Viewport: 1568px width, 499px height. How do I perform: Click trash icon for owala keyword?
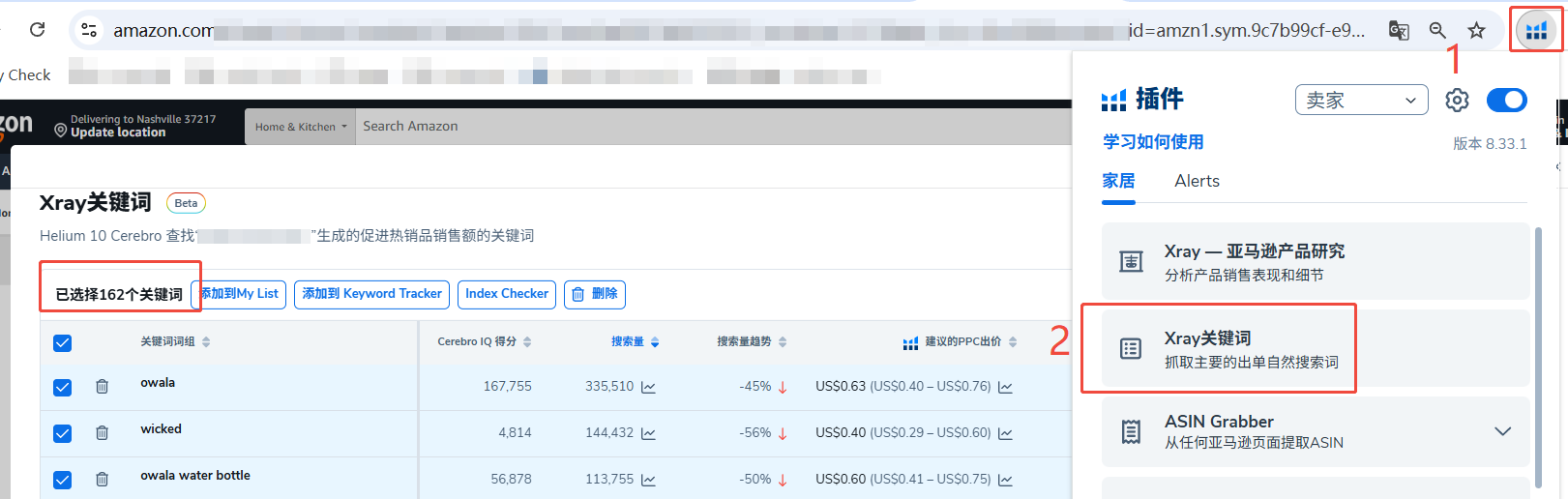point(102,387)
